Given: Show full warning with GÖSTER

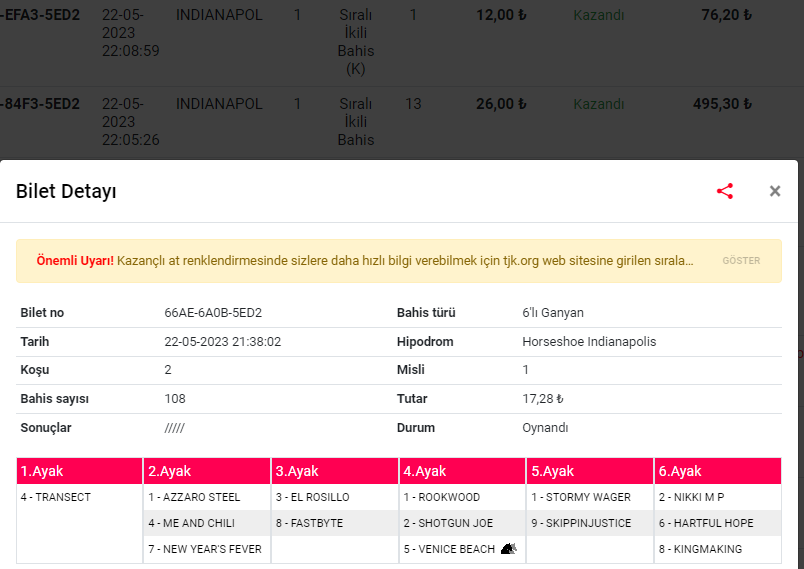Looking at the screenshot, I should pyautogui.click(x=741, y=260).
